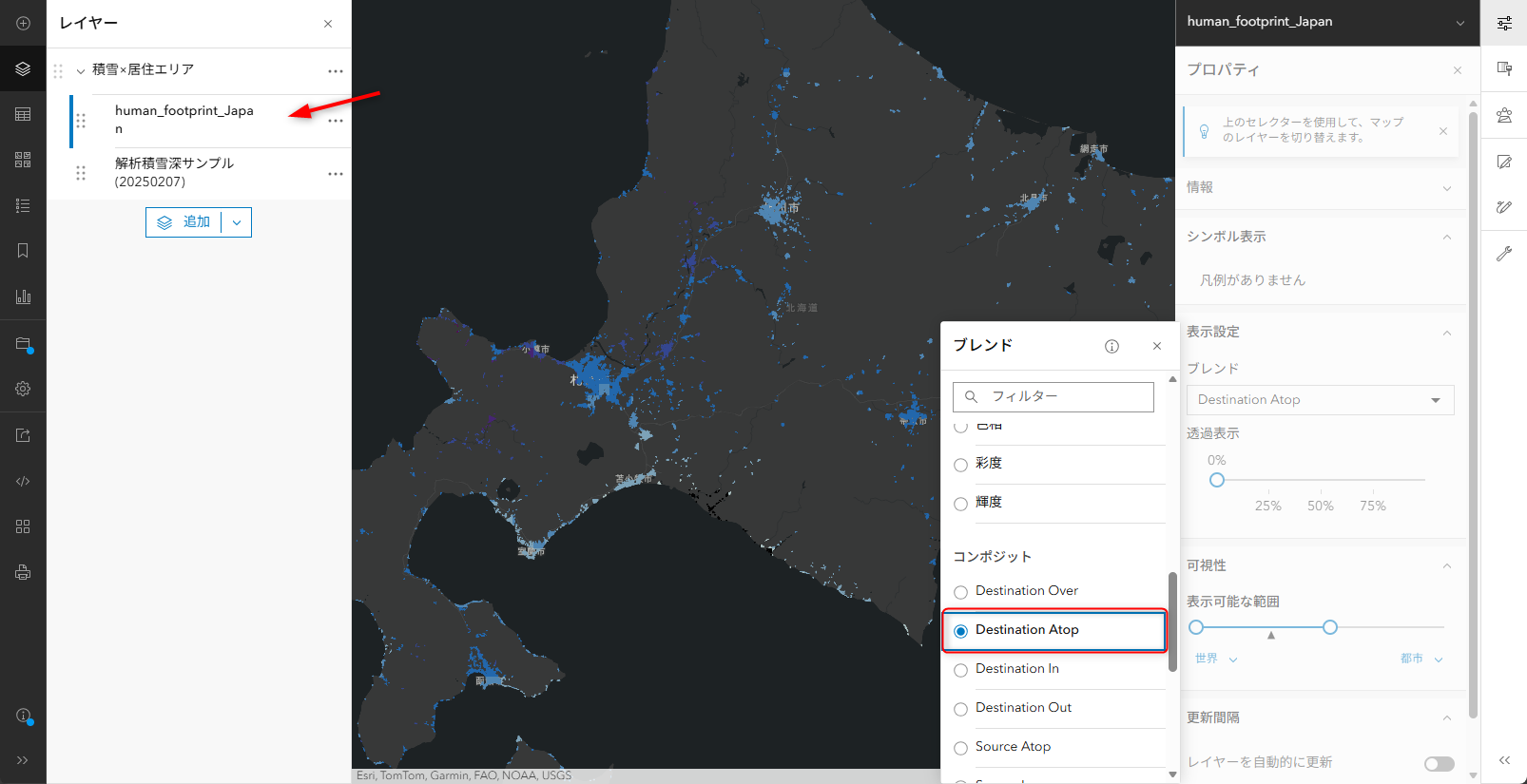This screenshot has width=1527, height=784.
Task: Open the Destination Atop blend dropdown
Action: click(1320, 400)
